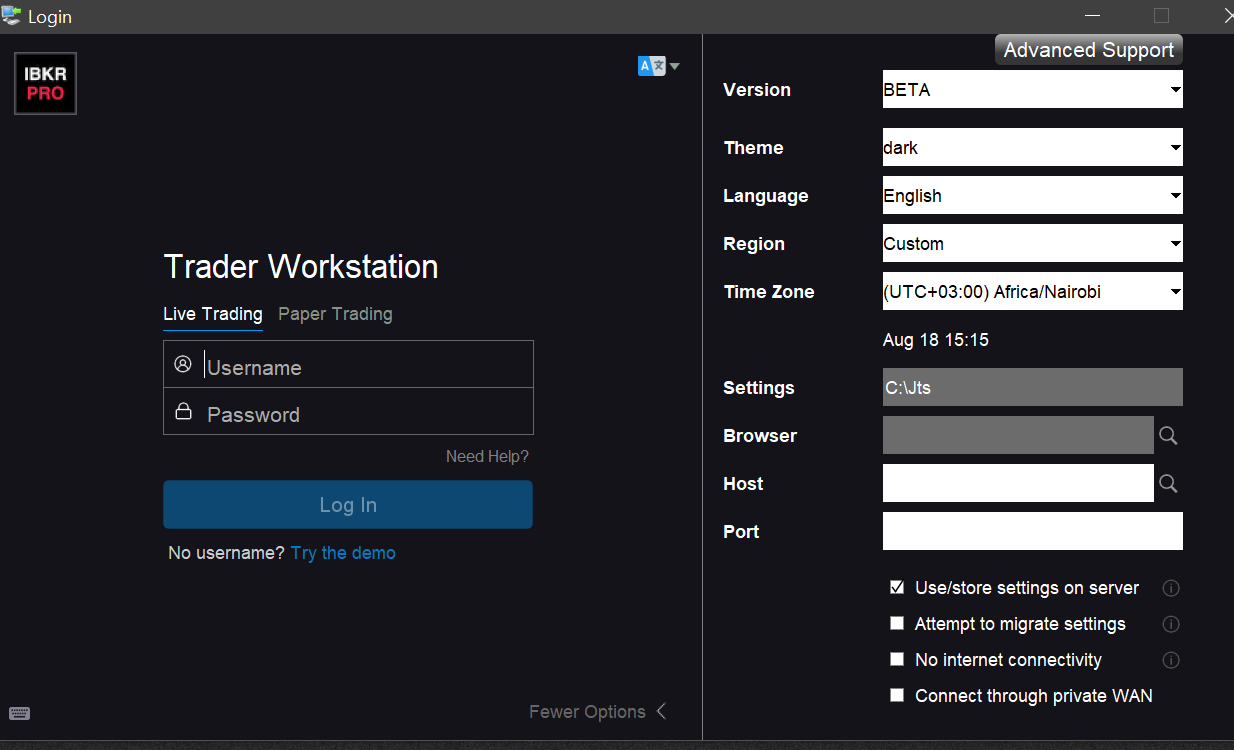
Task: Expand the Theme dropdown set to dark
Action: tap(1032, 148)
